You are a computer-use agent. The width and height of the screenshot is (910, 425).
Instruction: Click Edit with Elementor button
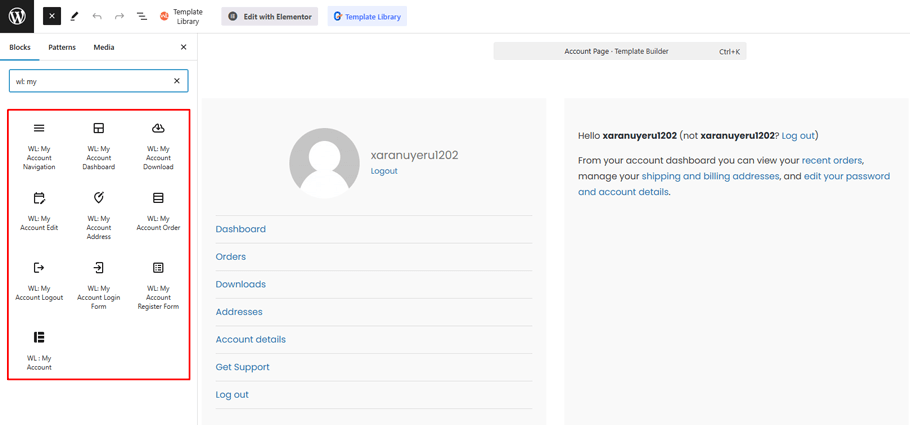(x=269, y=17)
